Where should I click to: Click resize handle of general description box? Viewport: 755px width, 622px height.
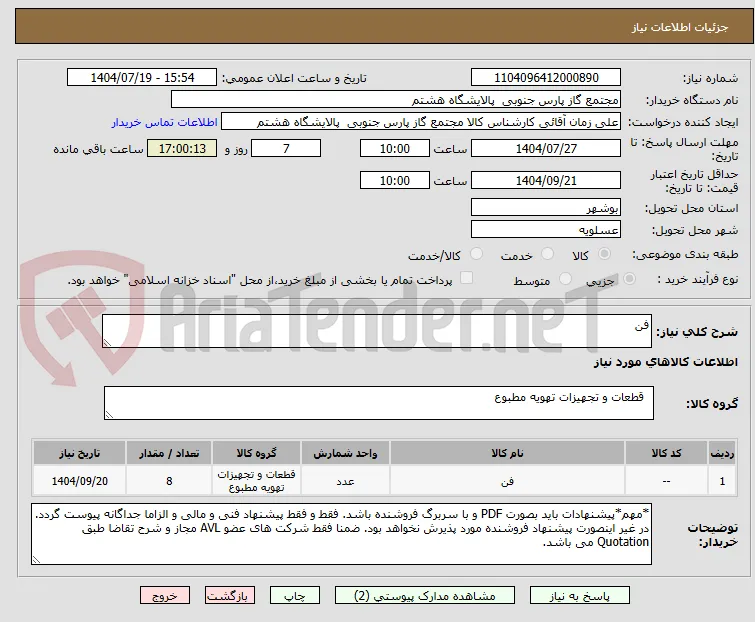click(x=107, y=343)
